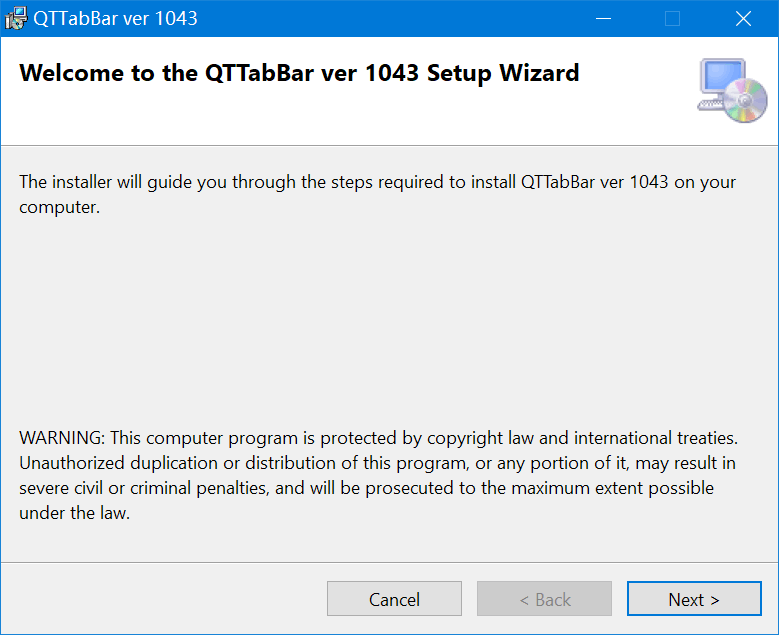The height and width of the screenshot is (635, 779).
Task: Click blank footer area left of Cancel
Action: tap(164, 599)
